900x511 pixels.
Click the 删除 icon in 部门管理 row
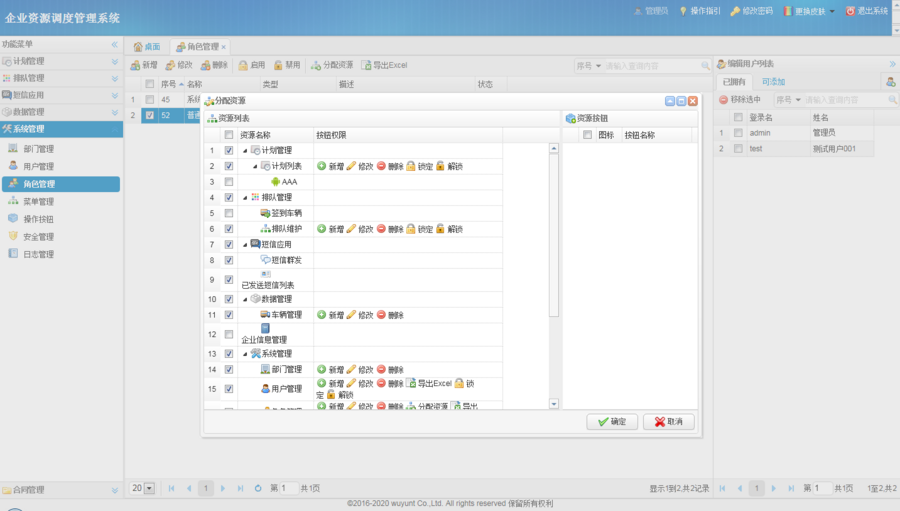(381, 369)
